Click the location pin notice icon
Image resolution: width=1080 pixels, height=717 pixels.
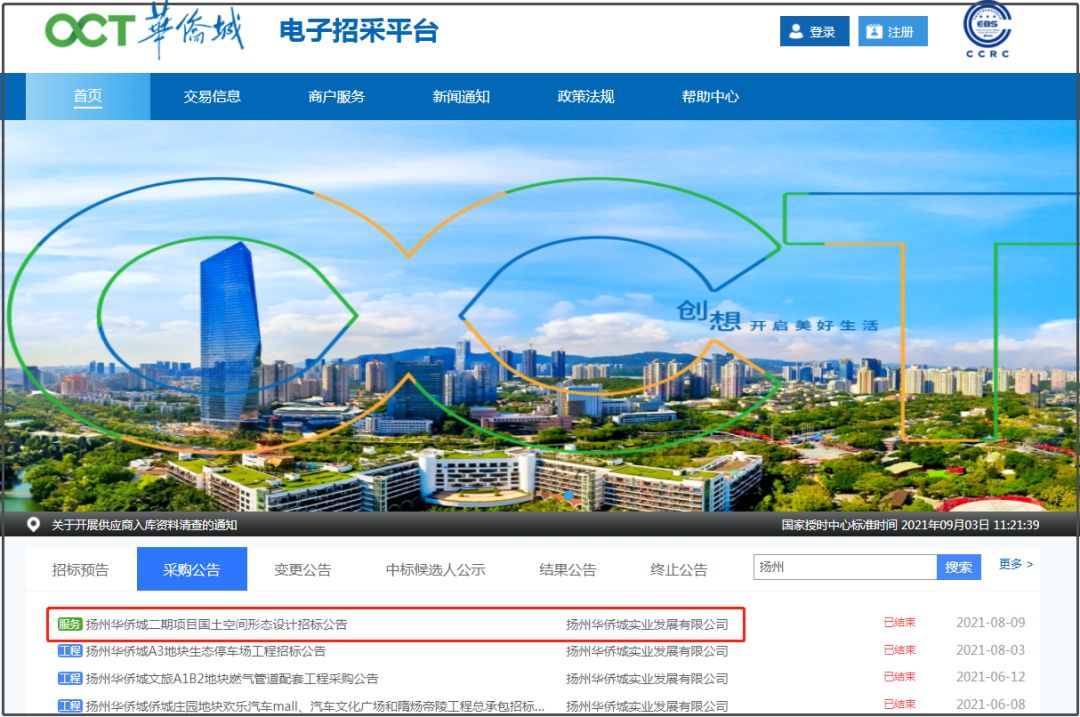pyautogui.click(x=33, y=525)
